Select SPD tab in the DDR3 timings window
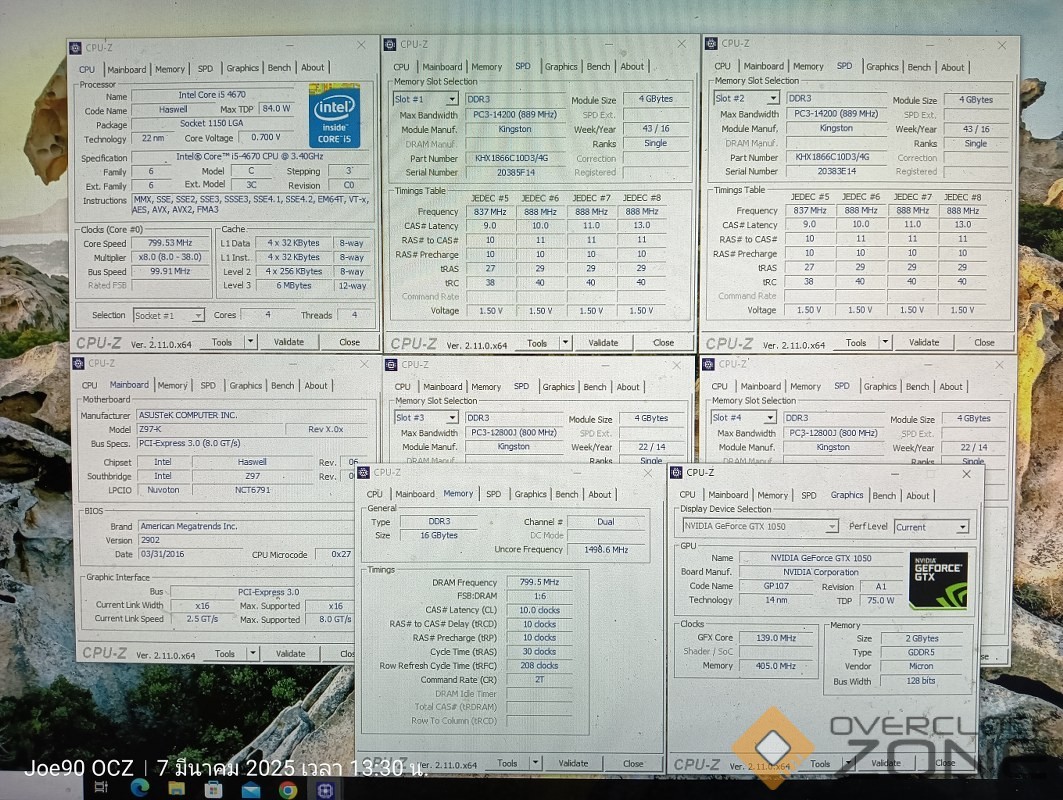The image size is (1063, 800). [x=493, y=494]
